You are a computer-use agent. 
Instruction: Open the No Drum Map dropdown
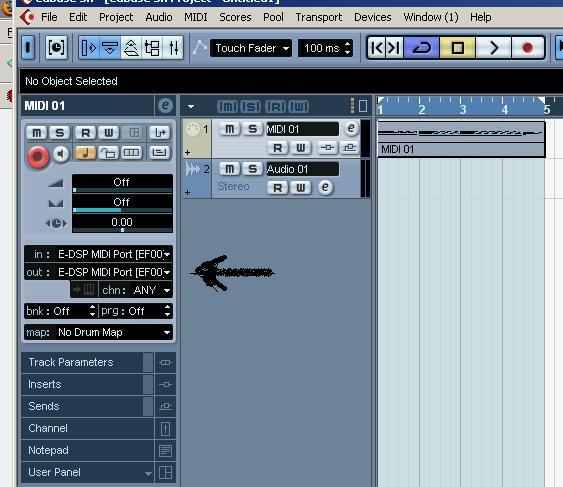click(98, 332)
